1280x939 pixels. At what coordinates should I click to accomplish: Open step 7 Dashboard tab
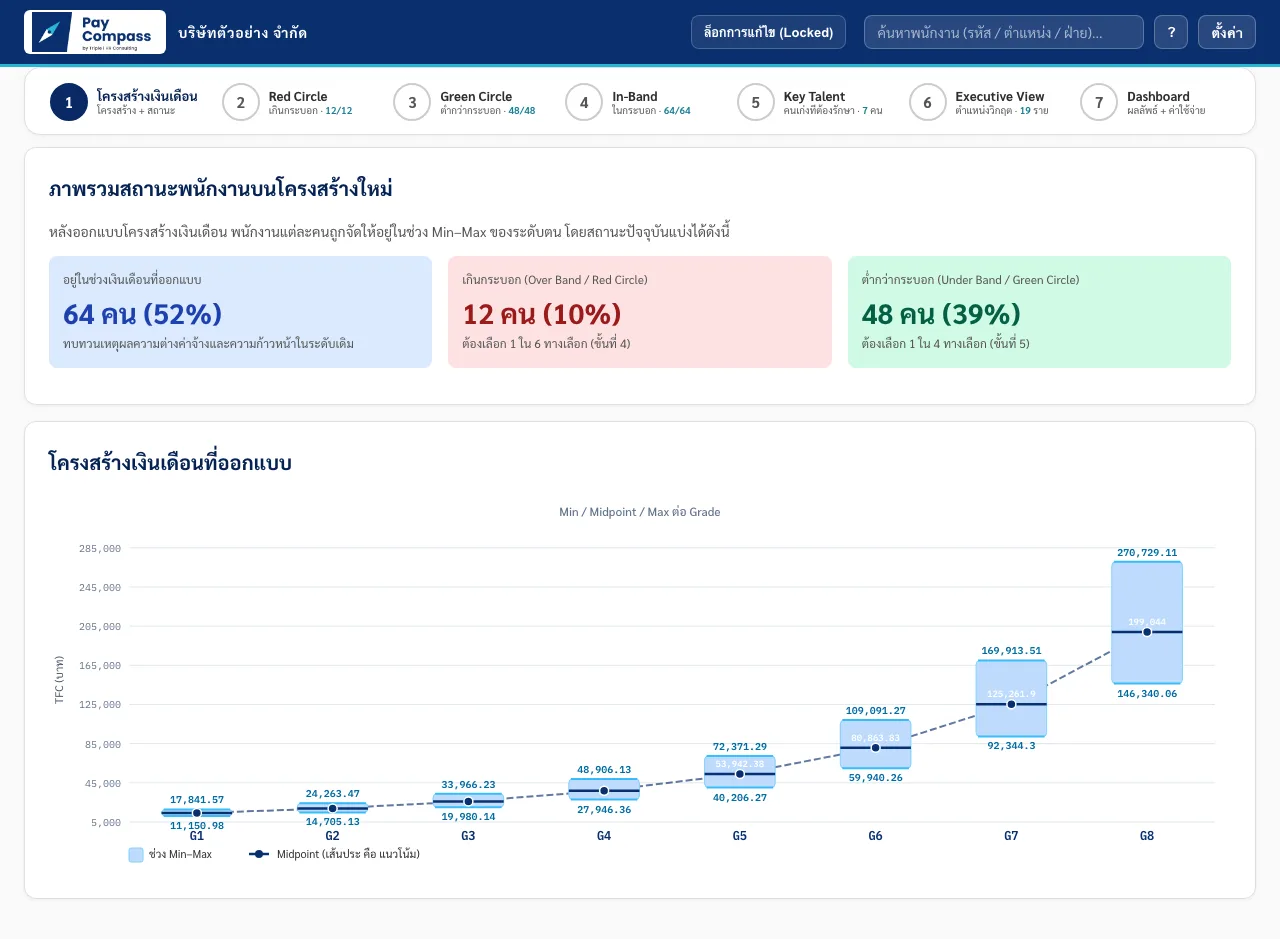point(1143,102)
